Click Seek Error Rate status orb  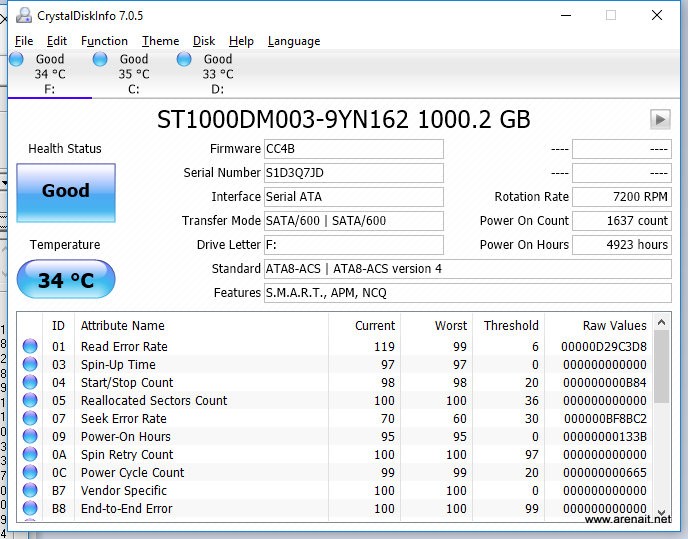(x=30, y=419)
